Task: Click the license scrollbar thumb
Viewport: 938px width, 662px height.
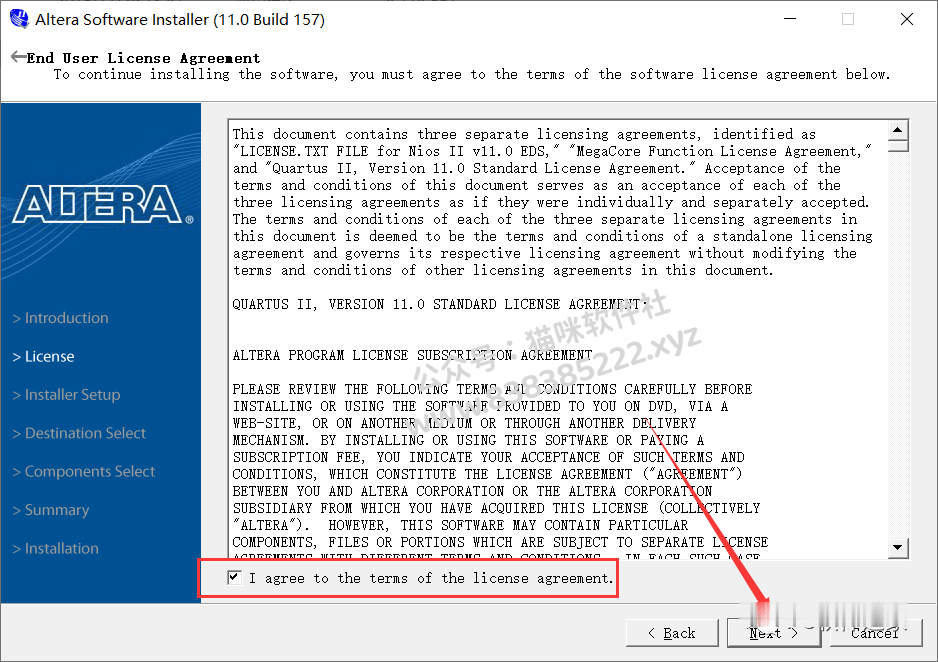Action: point(897,146)
